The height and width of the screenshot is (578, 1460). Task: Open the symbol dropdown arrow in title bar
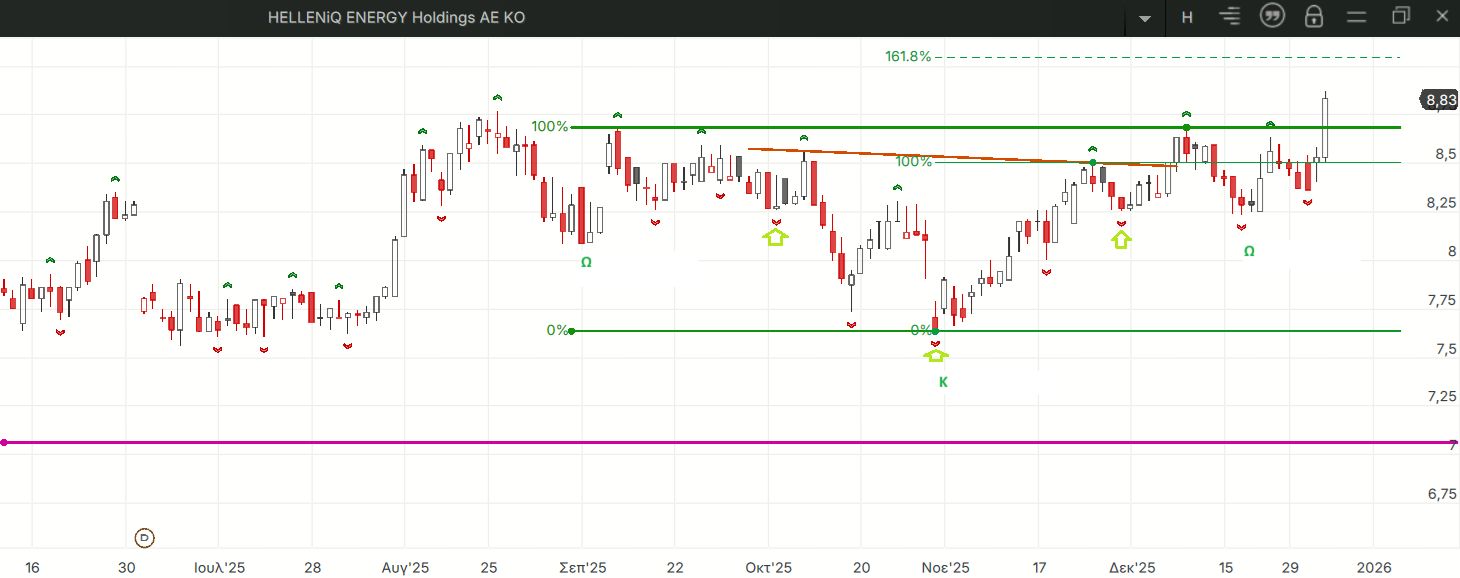[x=1145, y=18]
